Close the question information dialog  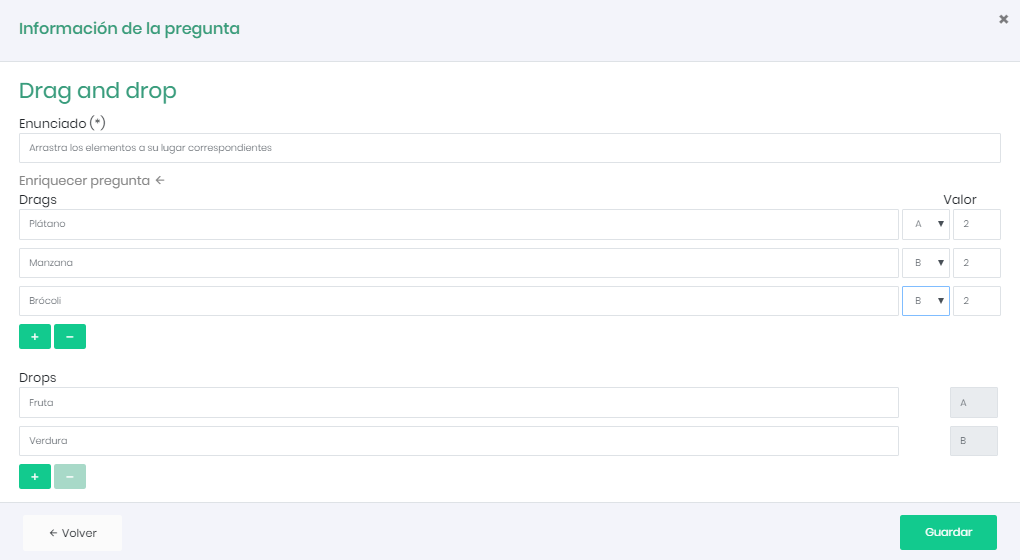[x=1003, y=19]
